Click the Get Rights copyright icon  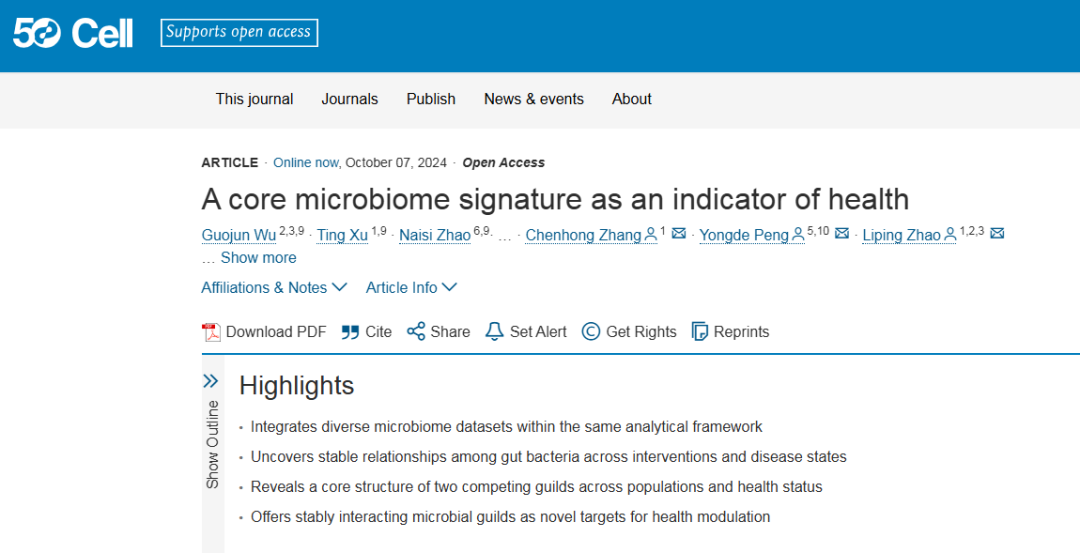click(x=591, y=331)
